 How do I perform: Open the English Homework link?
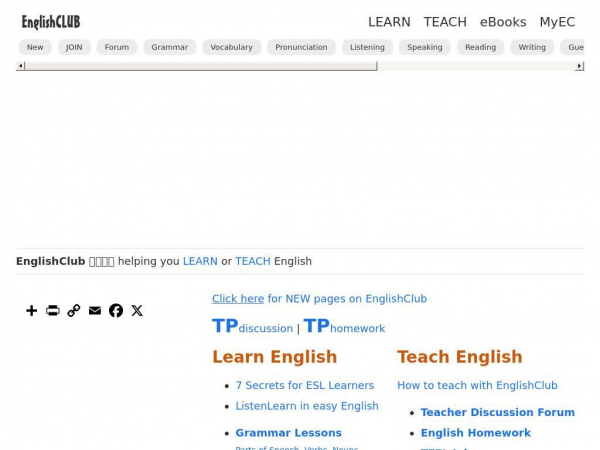(476, 433)
